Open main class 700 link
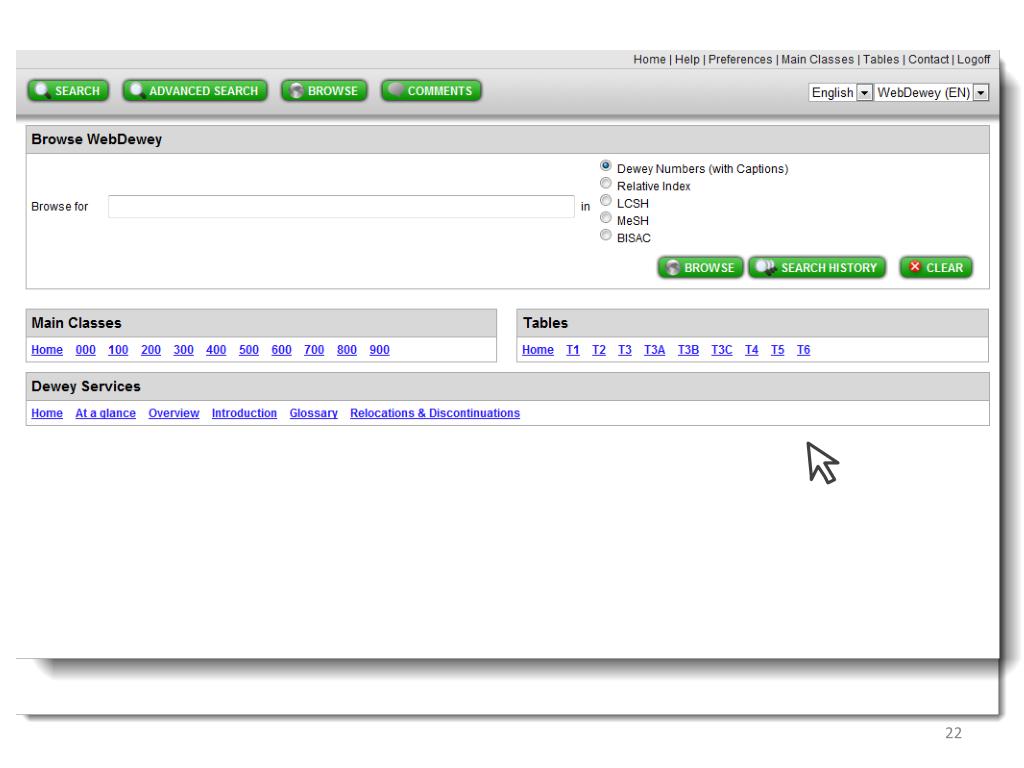 click(314, 350)
